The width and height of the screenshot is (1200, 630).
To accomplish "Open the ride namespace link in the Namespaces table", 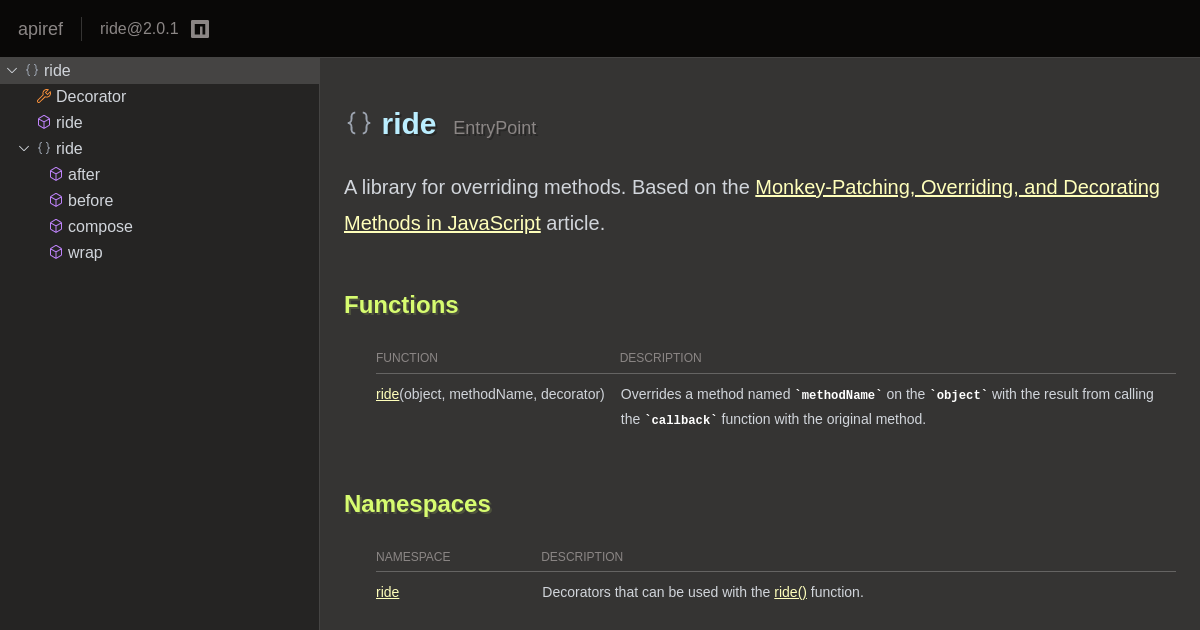I will point(387,592).
